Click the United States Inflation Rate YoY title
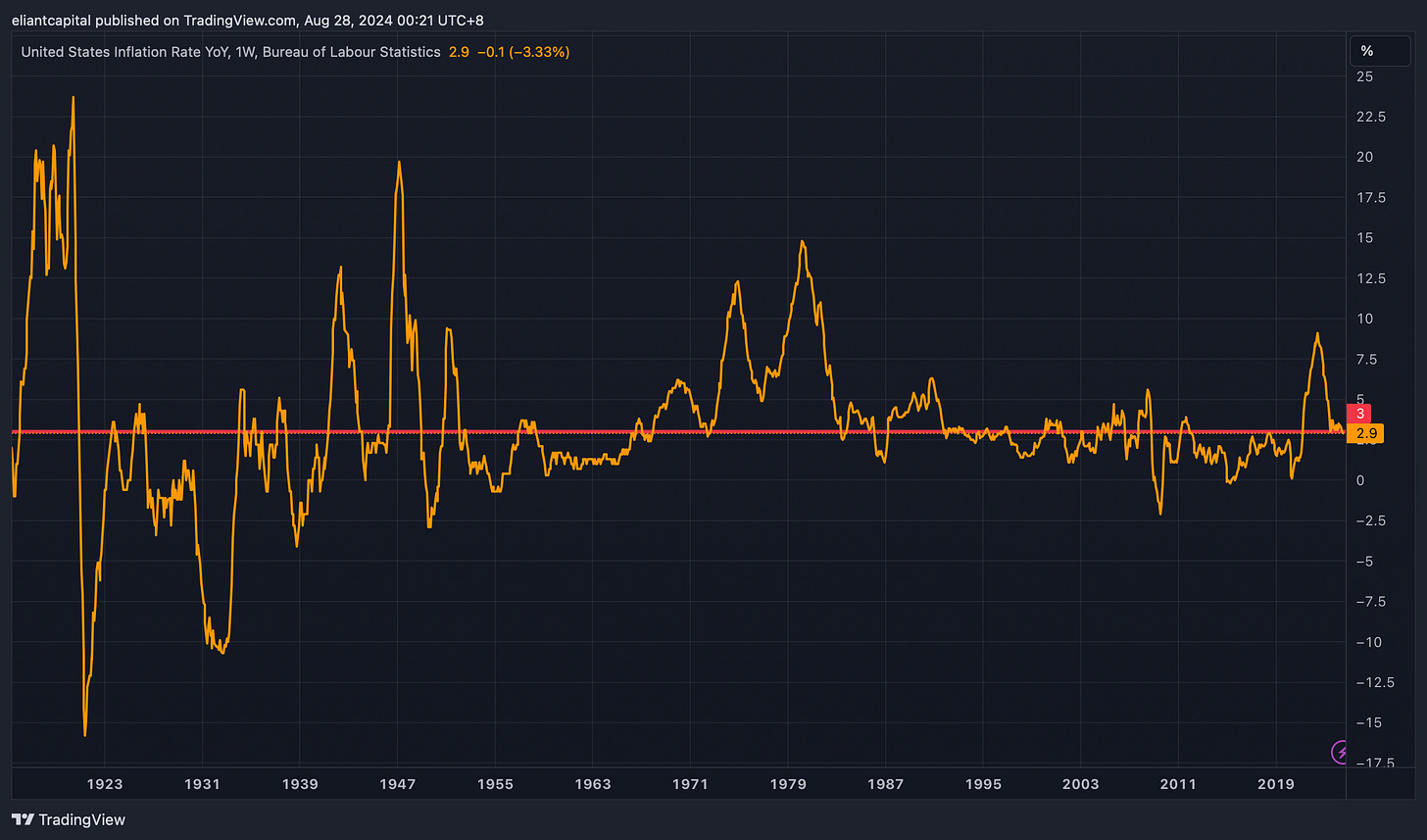The height and width of the screenshot is (840, 1427). tap(125, 52)
